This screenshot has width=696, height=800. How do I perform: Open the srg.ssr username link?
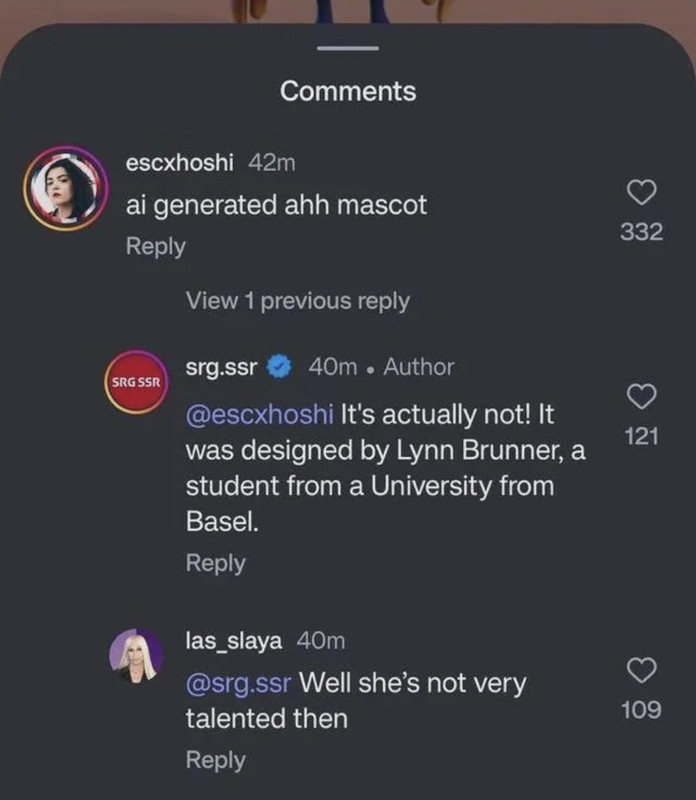coord(221,367)
